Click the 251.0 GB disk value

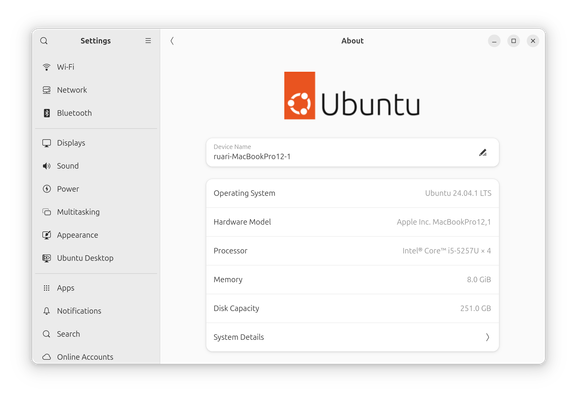[475, 308]
